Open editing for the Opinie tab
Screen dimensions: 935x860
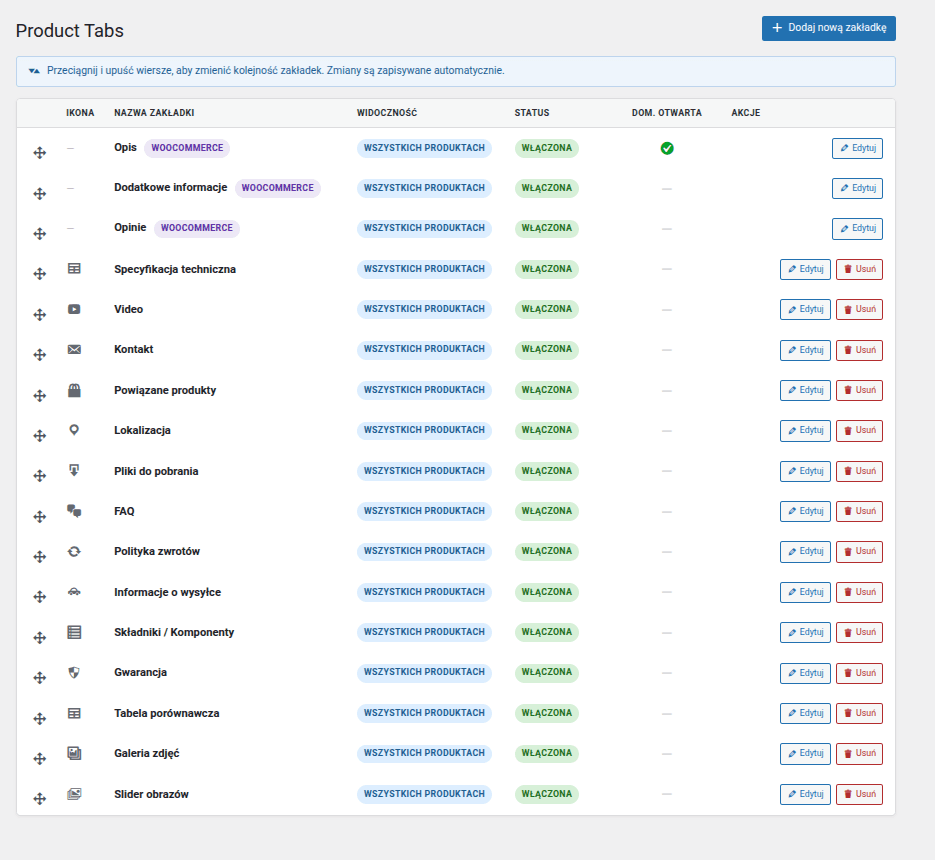[857, 228]
